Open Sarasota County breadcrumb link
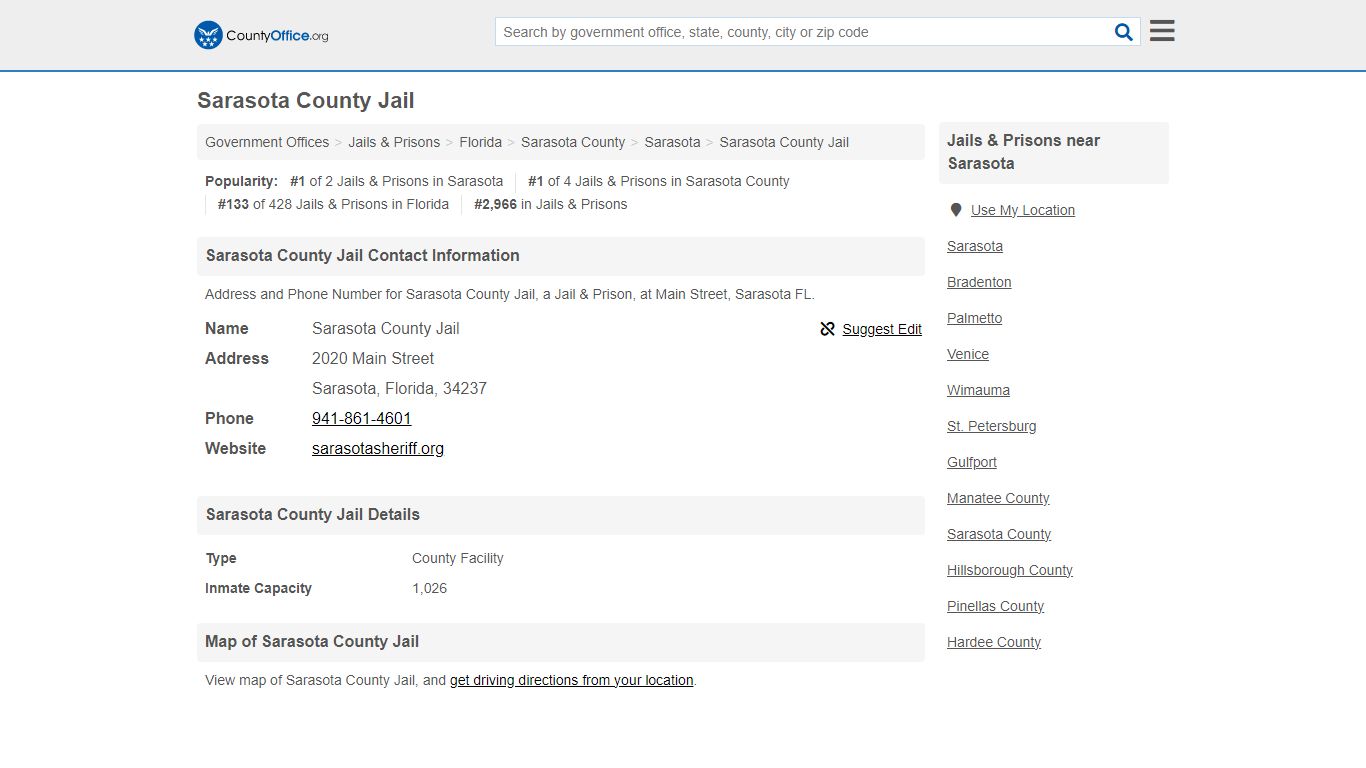The height and width of the screenshot is (768, 1366). 573,142
